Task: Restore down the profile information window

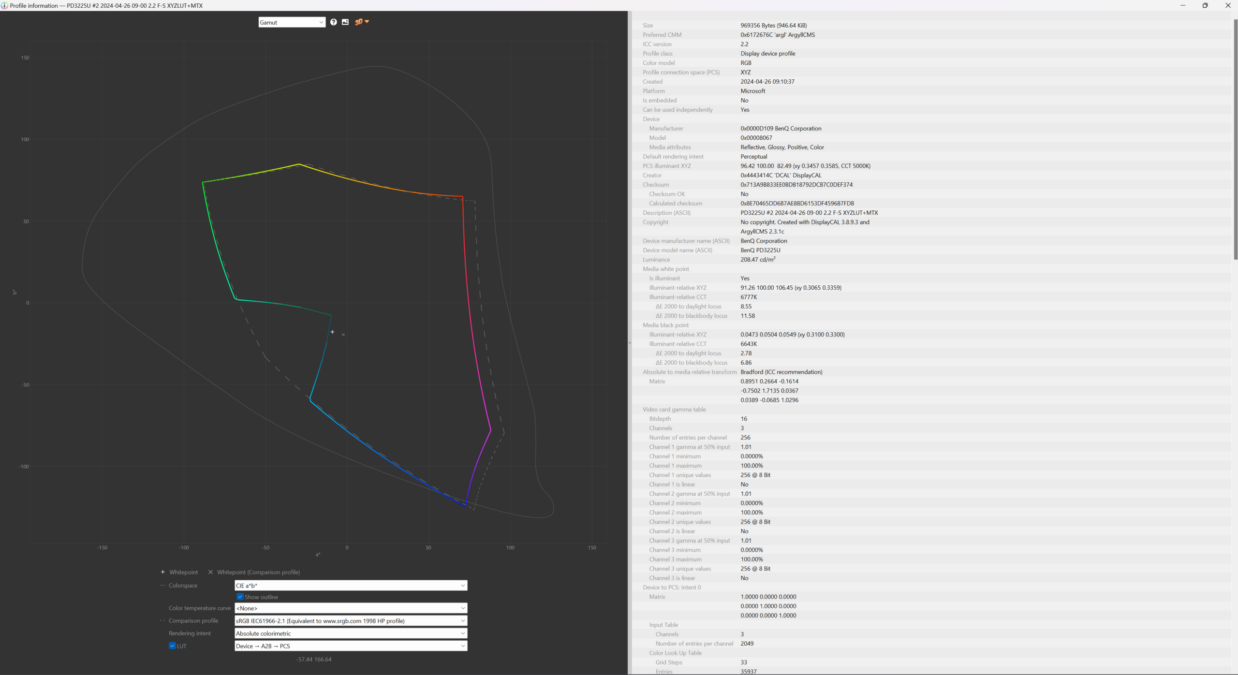Action: pyautogui.click(x=1204, y=5)
